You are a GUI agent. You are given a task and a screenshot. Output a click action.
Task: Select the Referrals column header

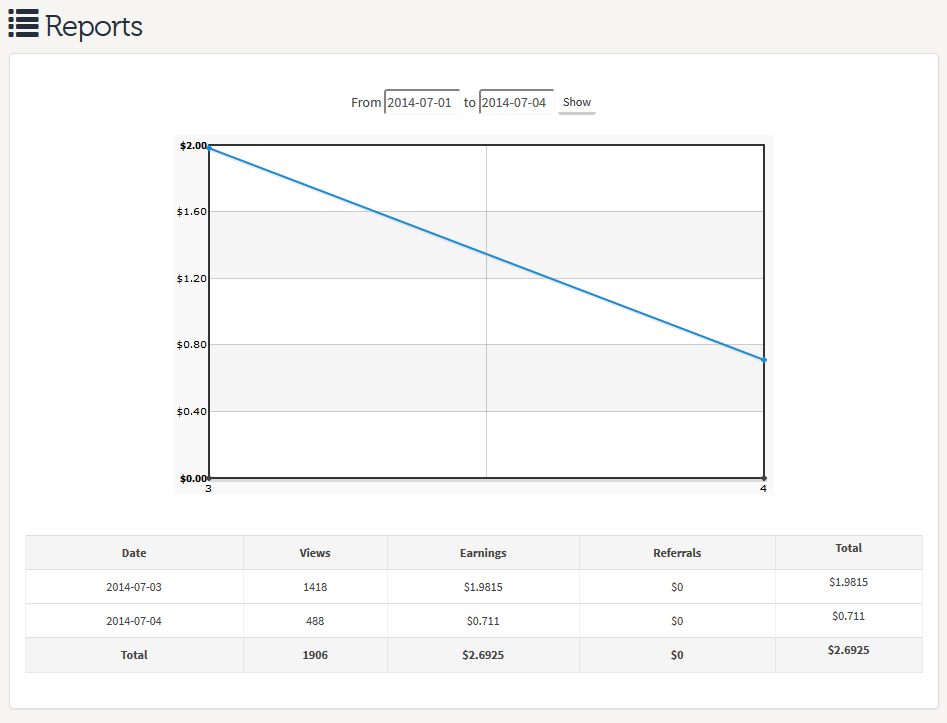click(x=677, y=553)
